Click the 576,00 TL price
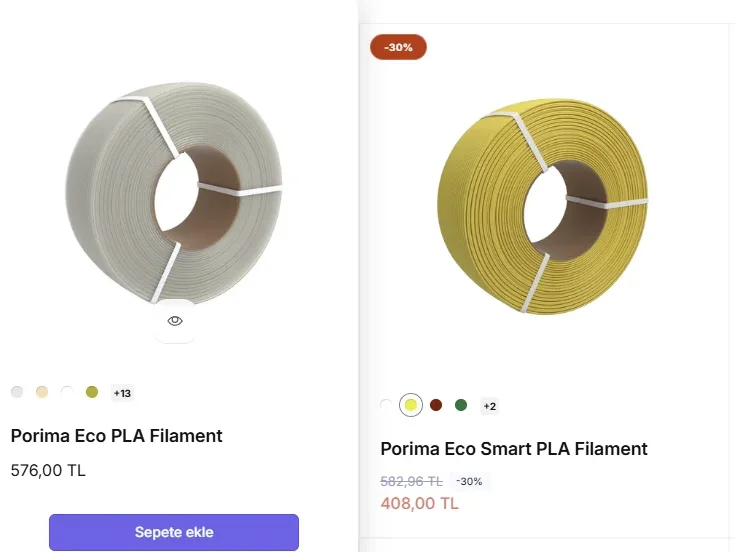The width and height of the screenshot is (735, 552). point(48,470)
